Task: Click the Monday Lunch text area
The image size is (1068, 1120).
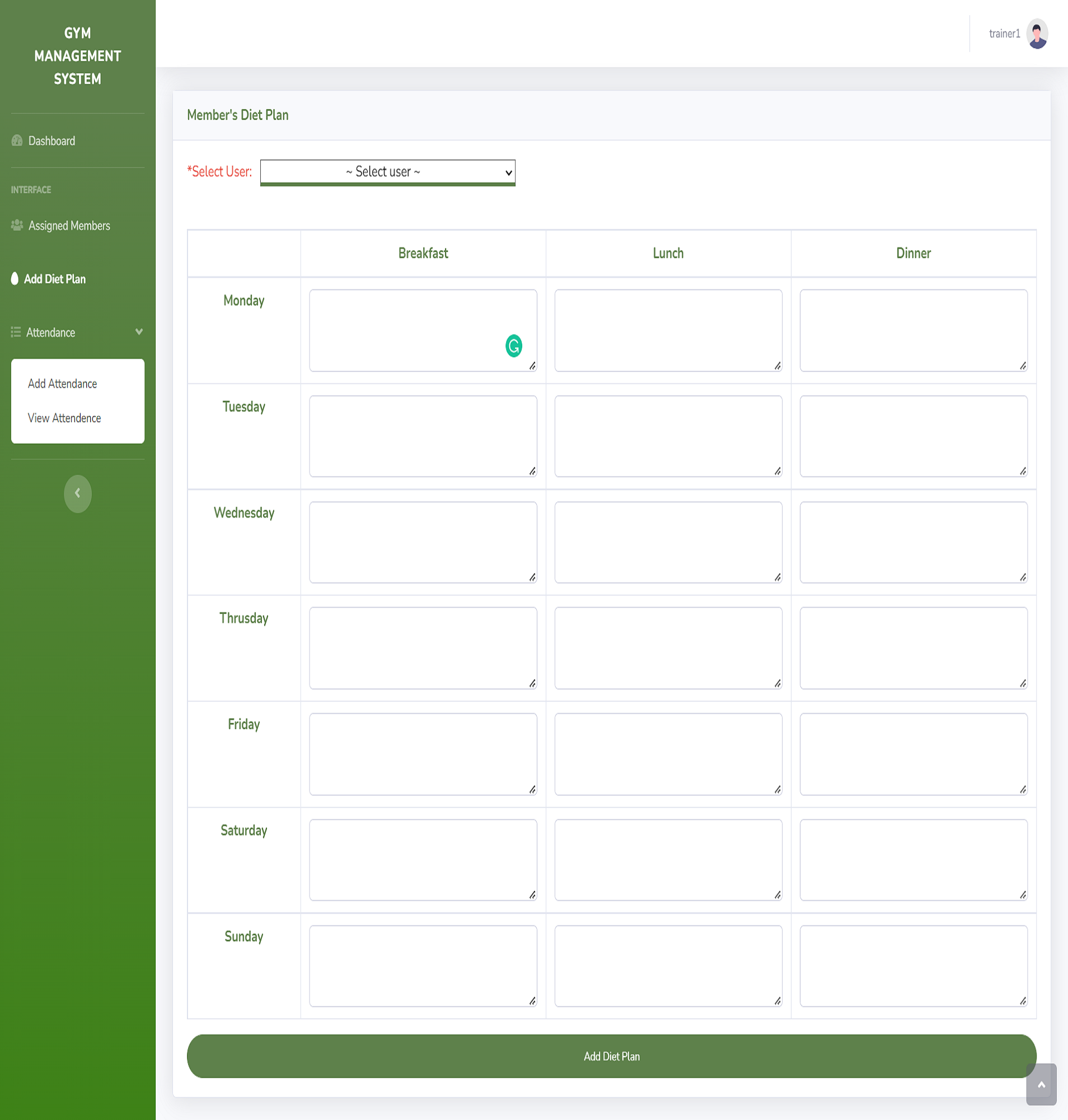Action: 668,330
